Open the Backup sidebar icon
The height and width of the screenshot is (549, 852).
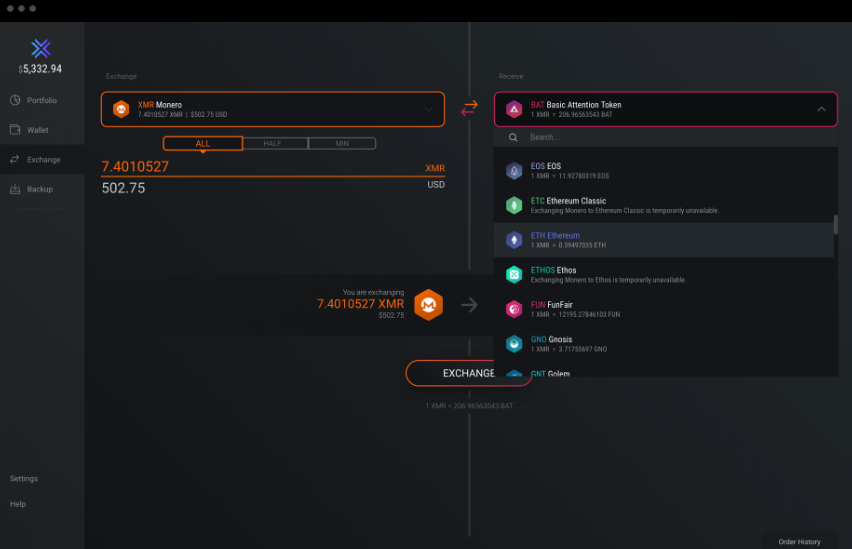pyautogui.click(x=15, y=189)
